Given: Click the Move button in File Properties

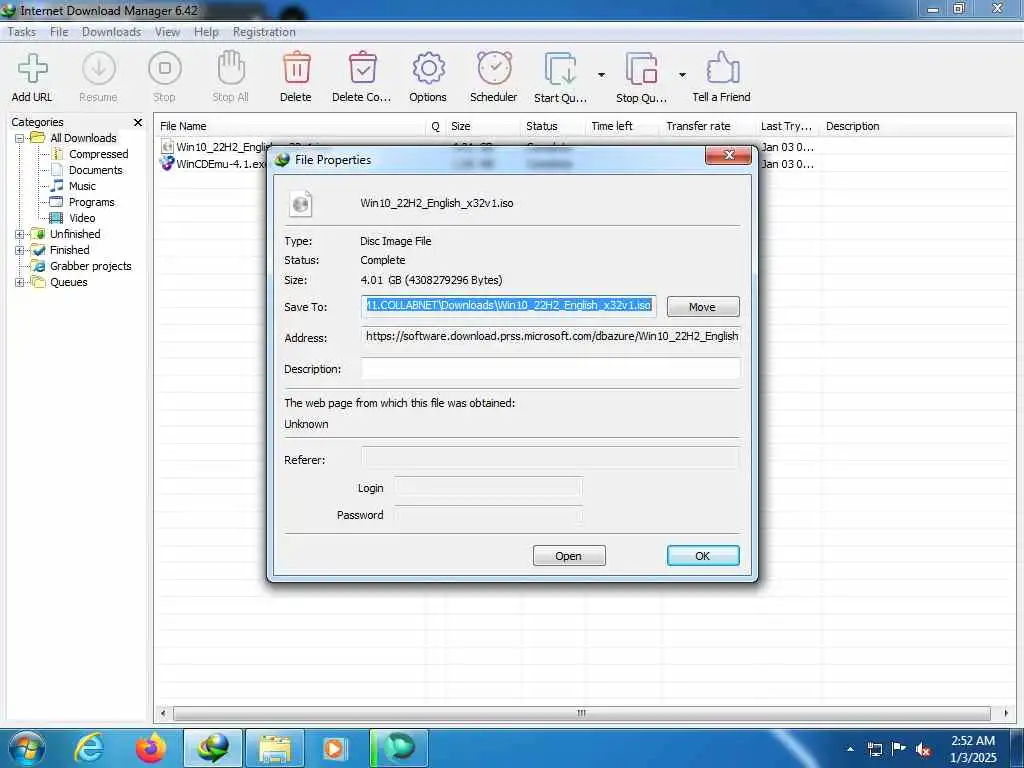Looking at the screenshot, I should coord(703,307).
